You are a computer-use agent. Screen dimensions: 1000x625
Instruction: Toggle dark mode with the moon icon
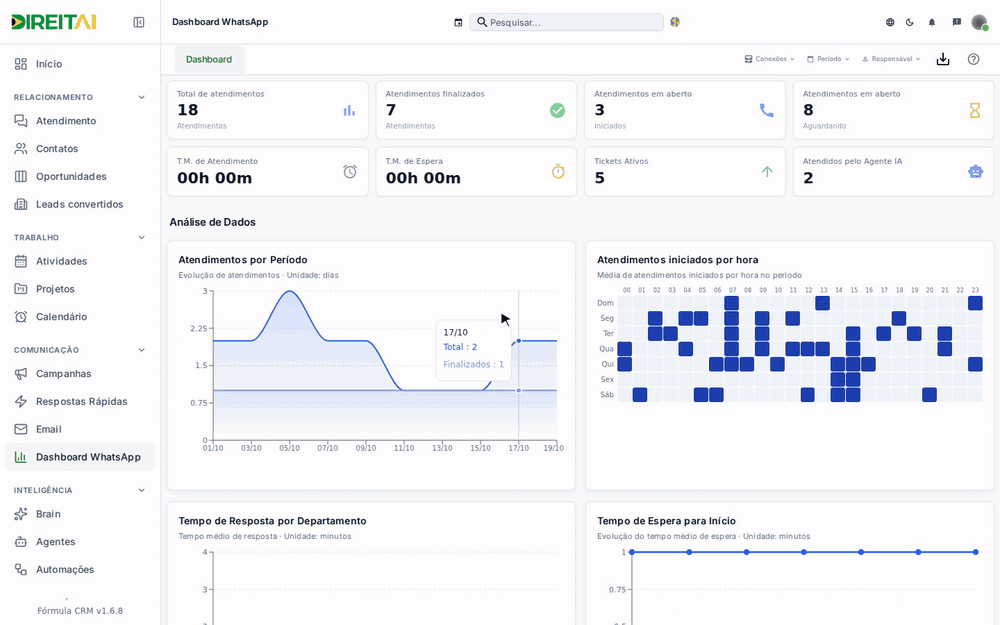click(x=910, y=22)
